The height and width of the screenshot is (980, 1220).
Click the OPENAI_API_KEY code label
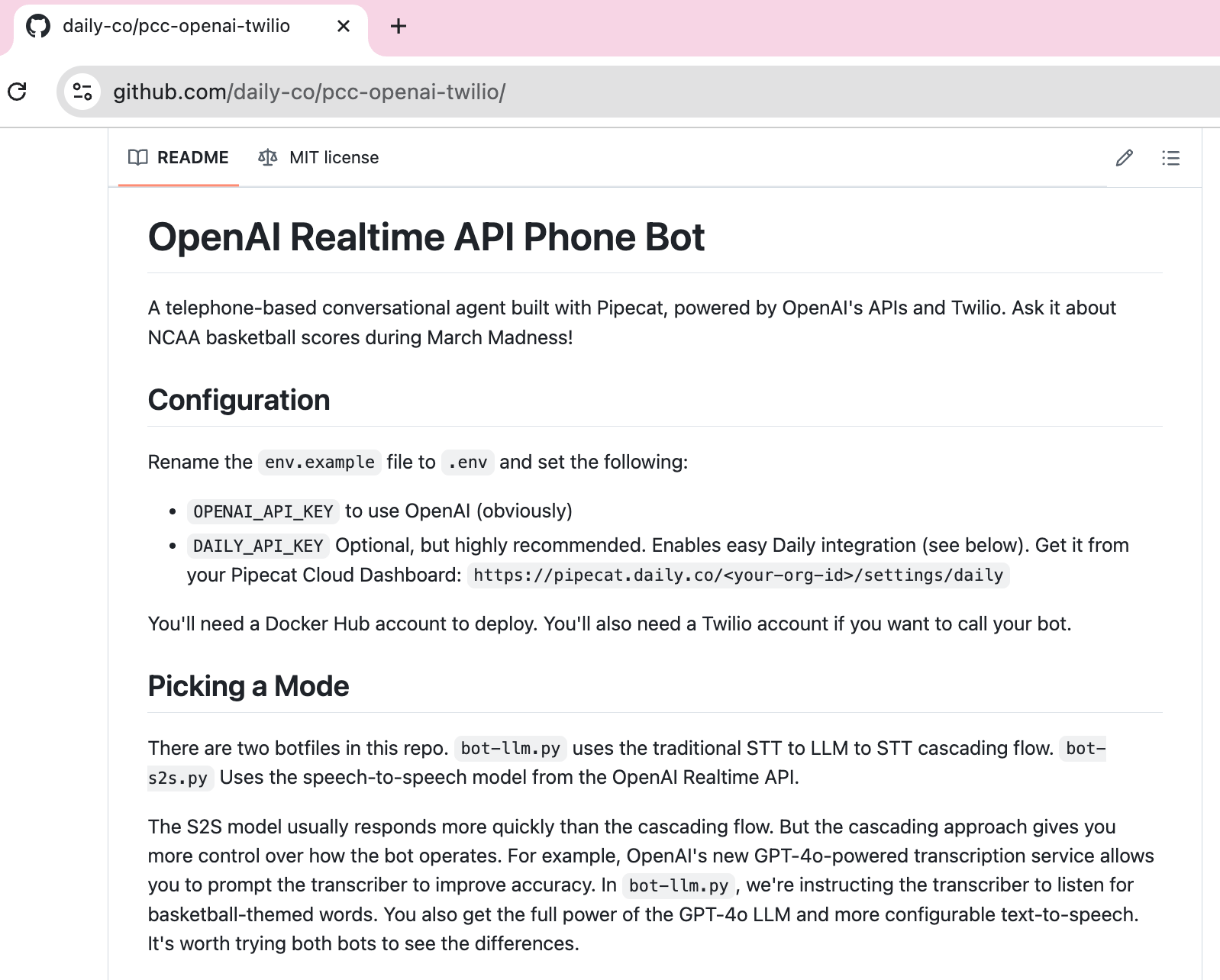pos(263,511)
